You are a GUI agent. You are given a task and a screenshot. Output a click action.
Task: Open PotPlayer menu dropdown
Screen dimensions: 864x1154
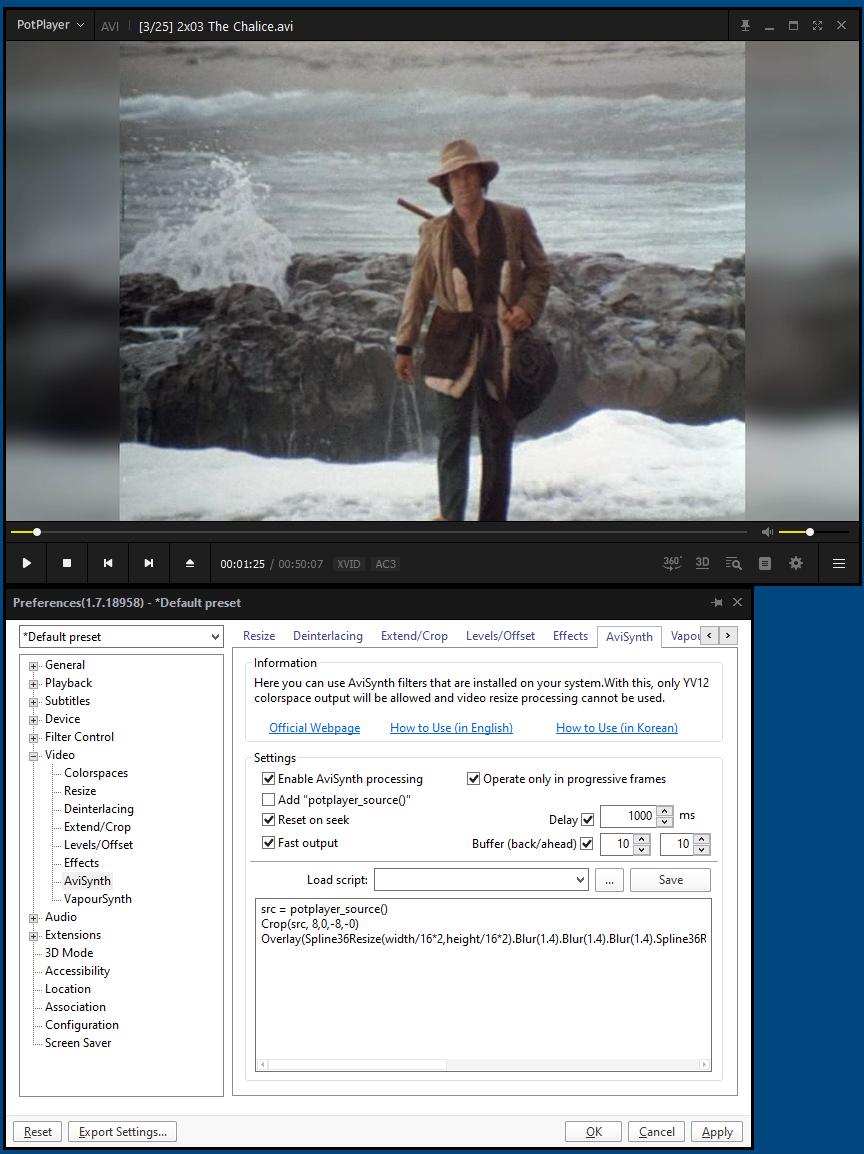[51, 25]
